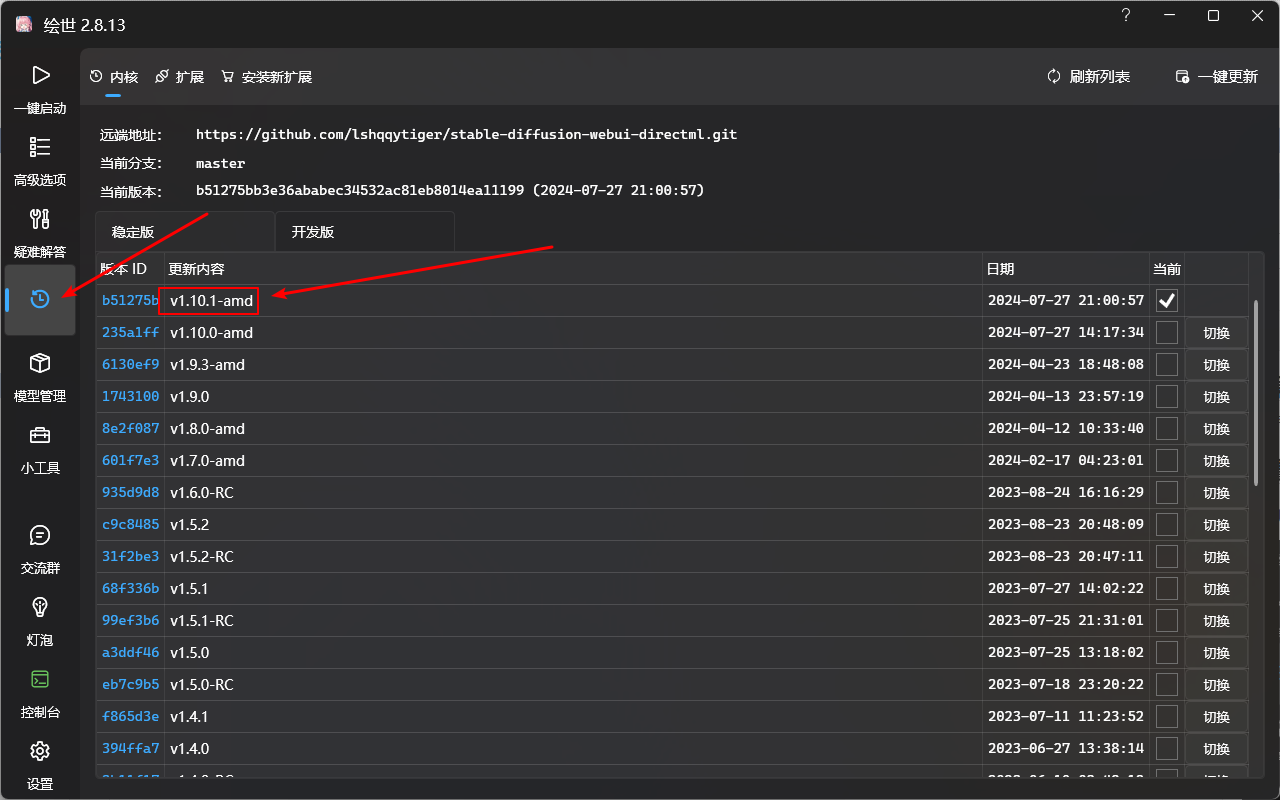
Task: Open 灯泡 lightbulb tips in sidebar
Action: pos(40,621)
